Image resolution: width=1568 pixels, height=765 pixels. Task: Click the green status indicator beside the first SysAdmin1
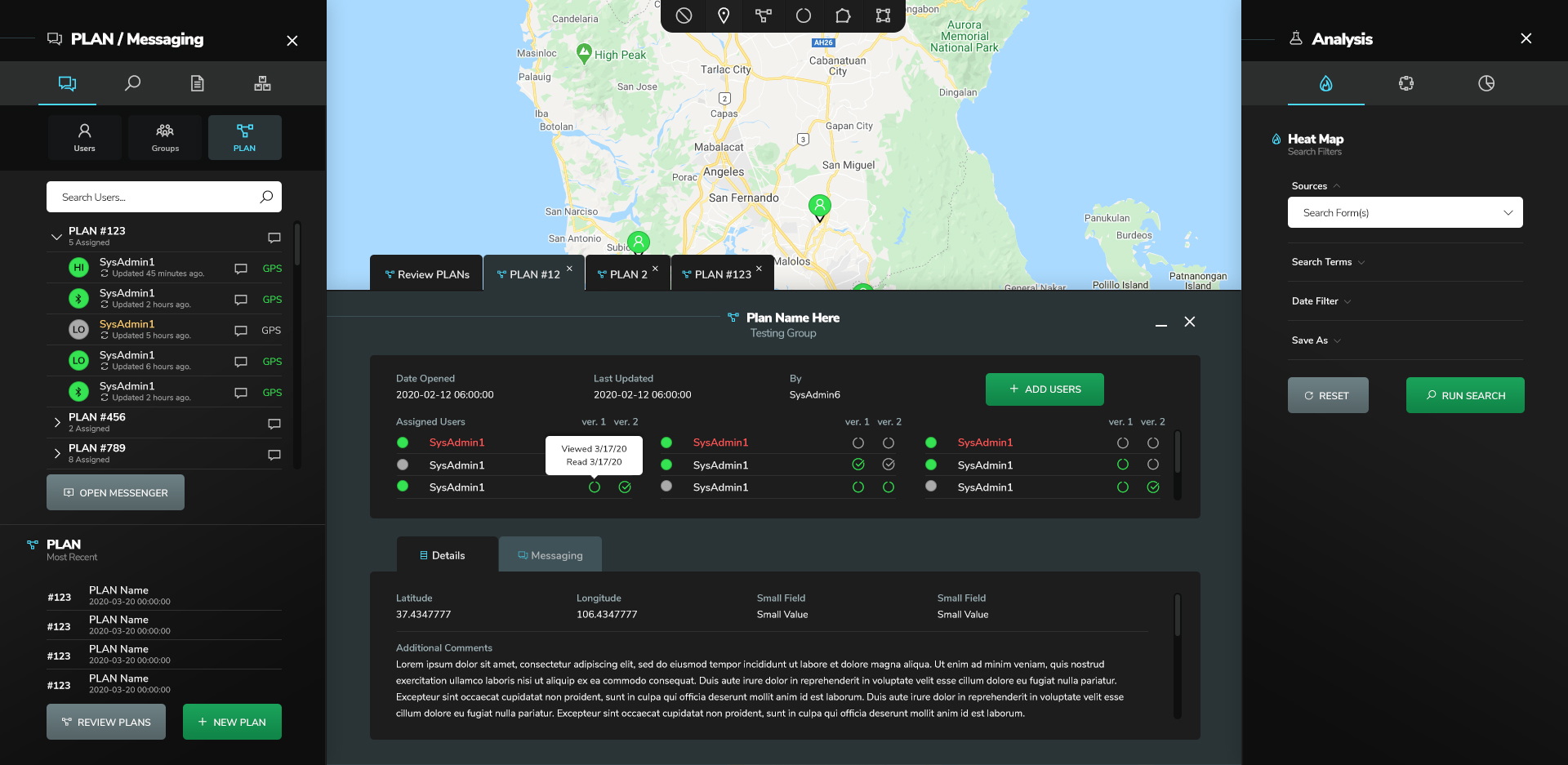(x=402, y=443)
